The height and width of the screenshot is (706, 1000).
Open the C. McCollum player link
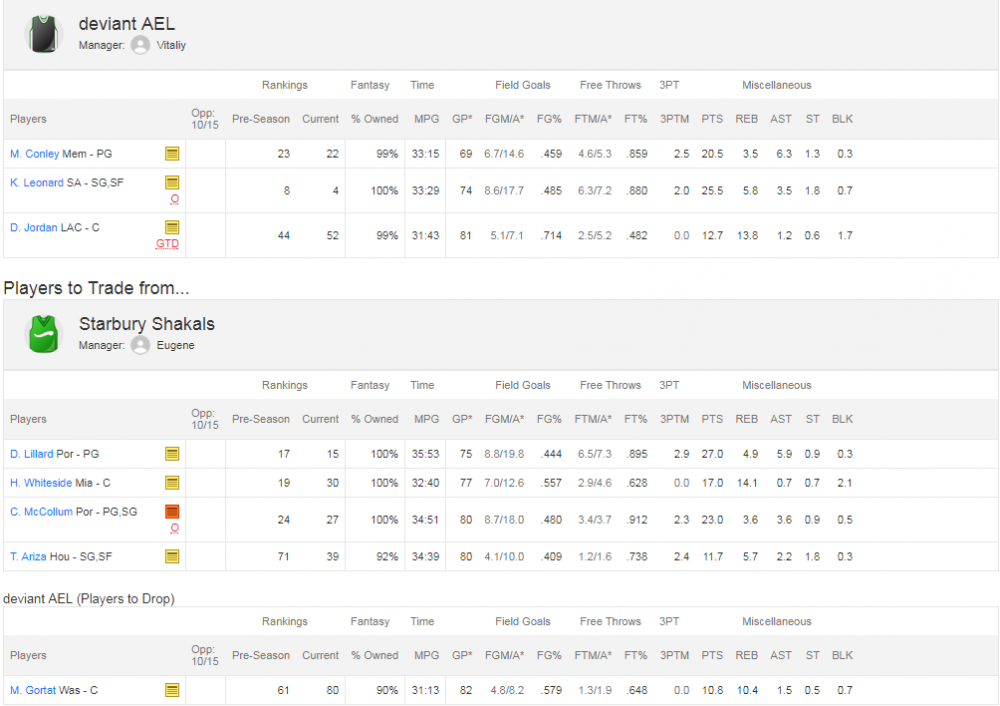click(x=41, y=512)
